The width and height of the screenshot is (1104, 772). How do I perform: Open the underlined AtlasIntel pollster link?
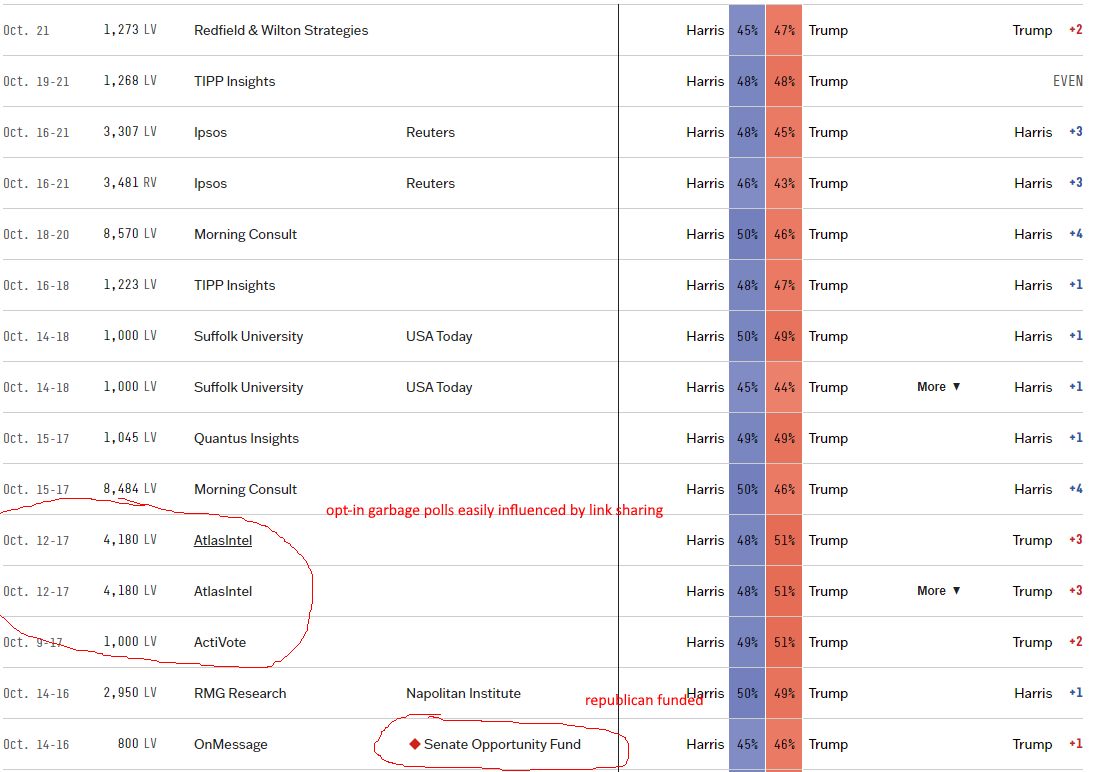point(223,540)
